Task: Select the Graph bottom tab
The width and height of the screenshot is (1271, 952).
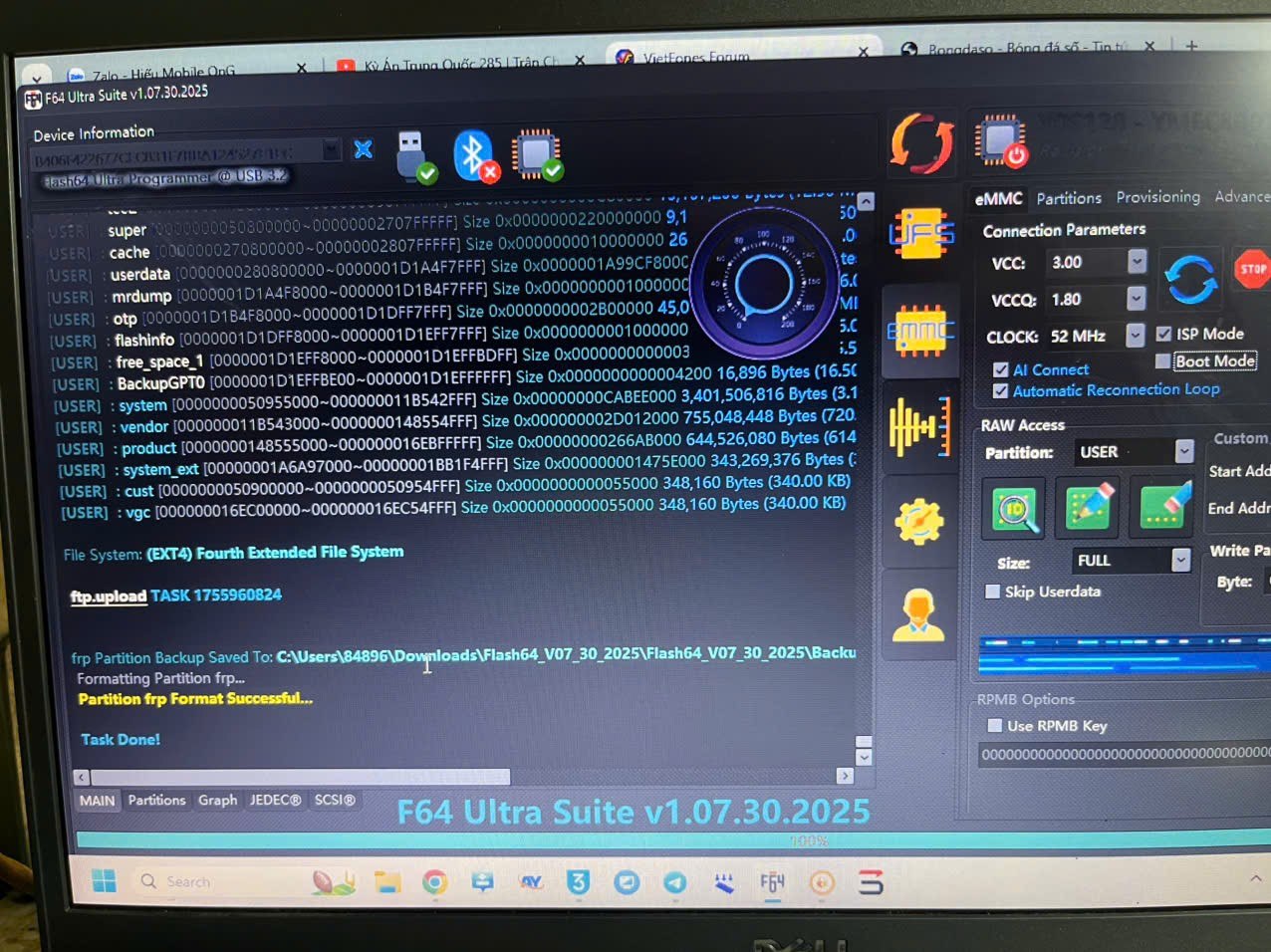Action: 217,800
